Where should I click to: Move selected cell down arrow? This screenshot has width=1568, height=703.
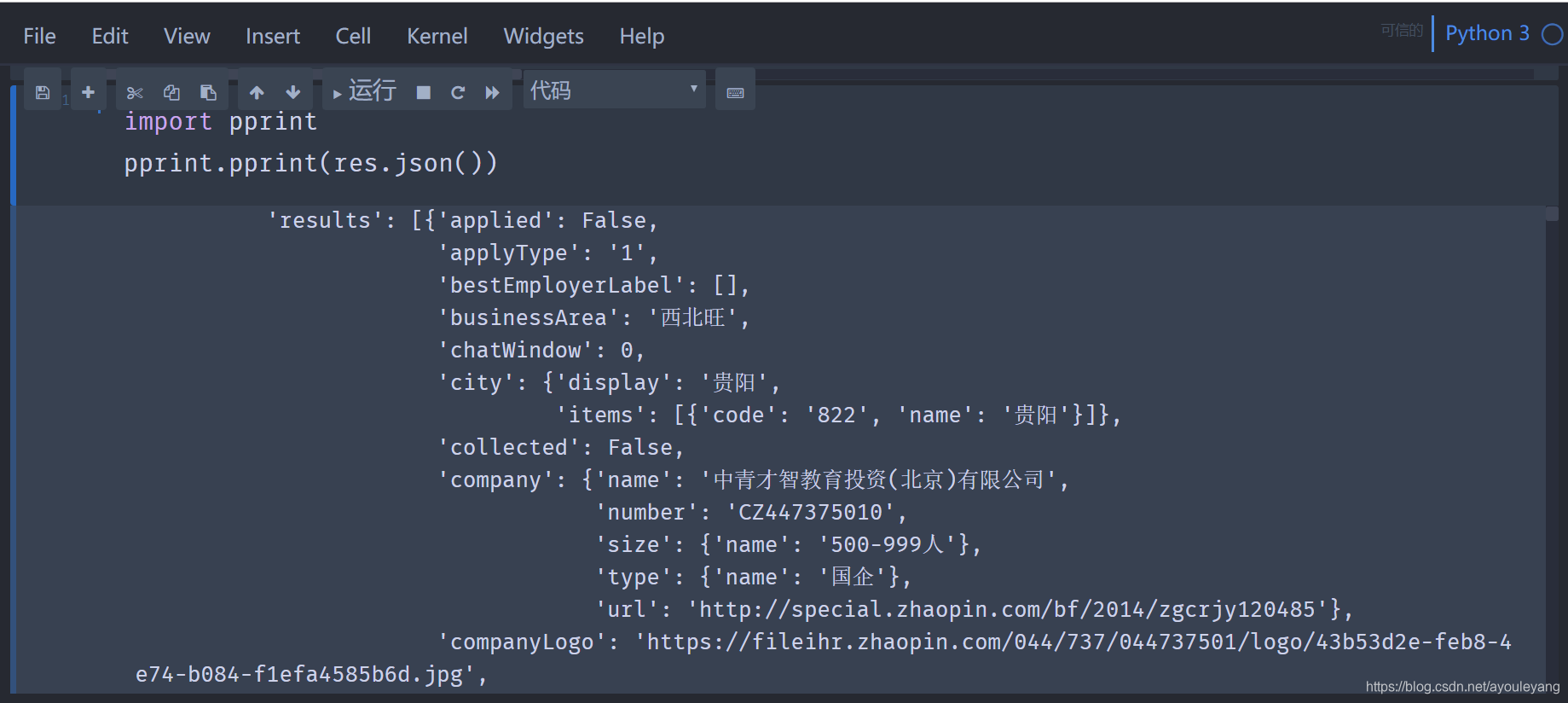pyautogui.click(x=293, y=92)
